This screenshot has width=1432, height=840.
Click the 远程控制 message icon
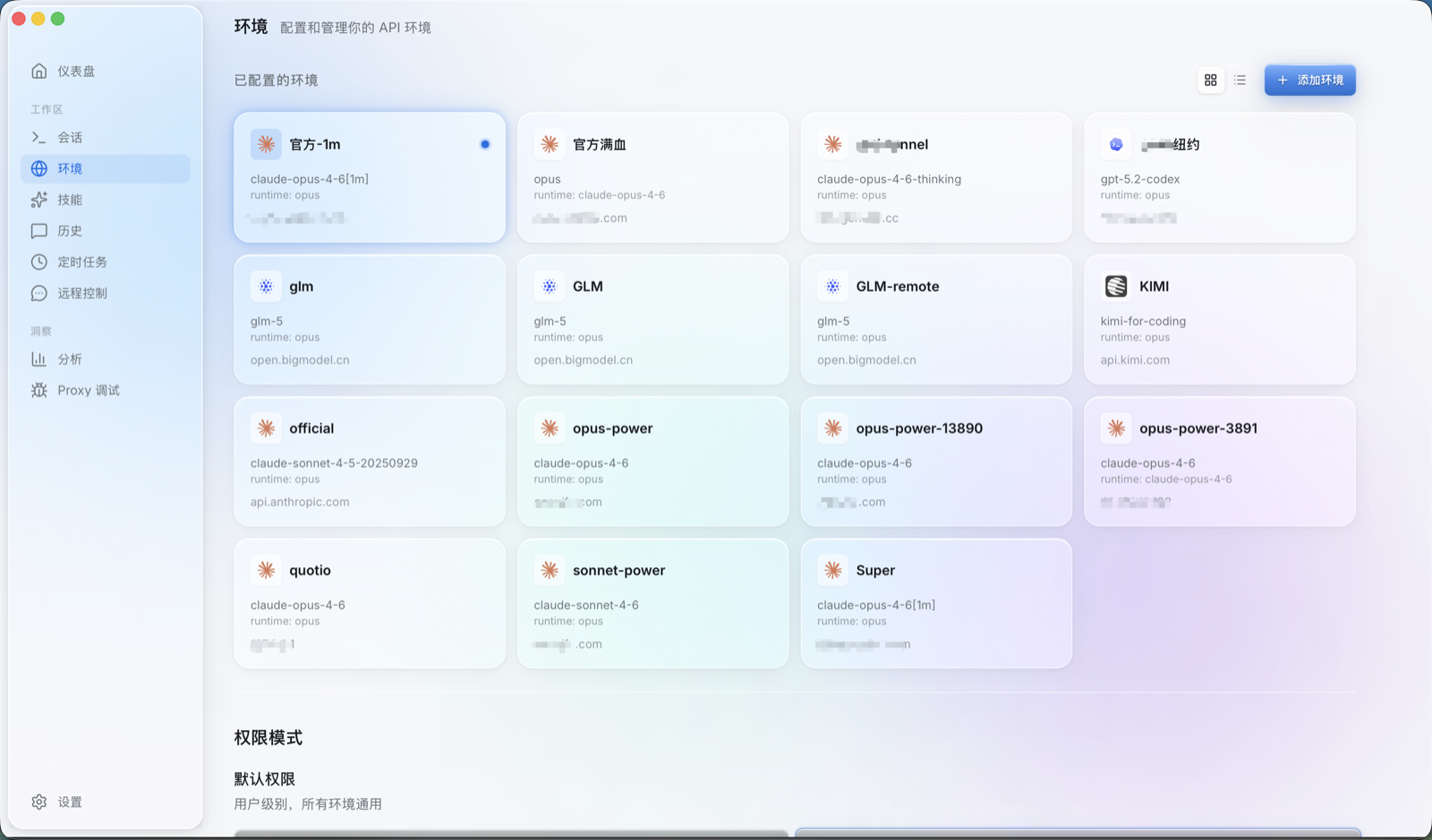click(x=39, y=293)
